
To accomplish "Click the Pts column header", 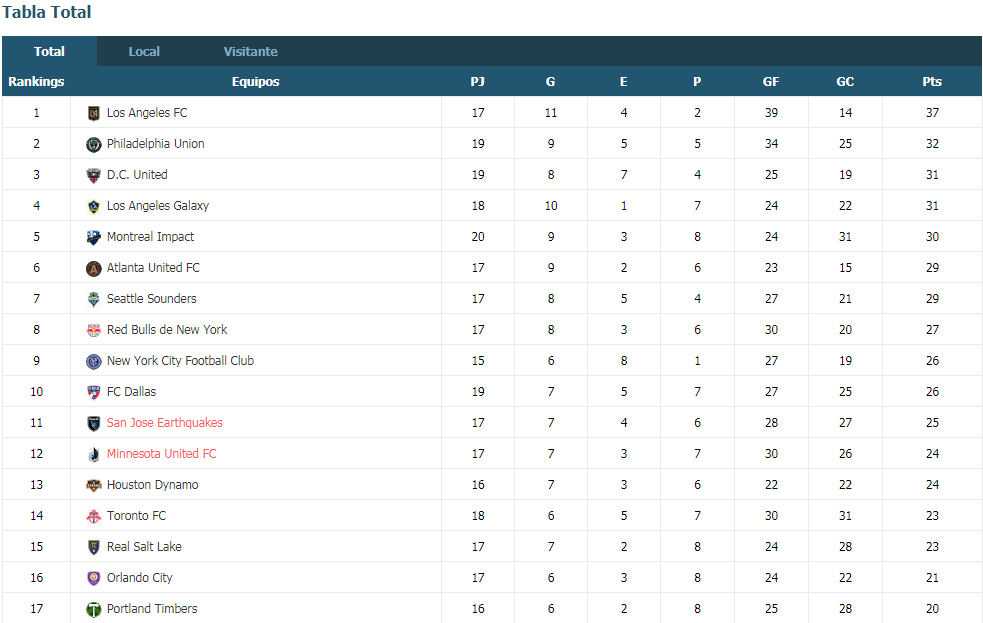I will coord(932,81).
